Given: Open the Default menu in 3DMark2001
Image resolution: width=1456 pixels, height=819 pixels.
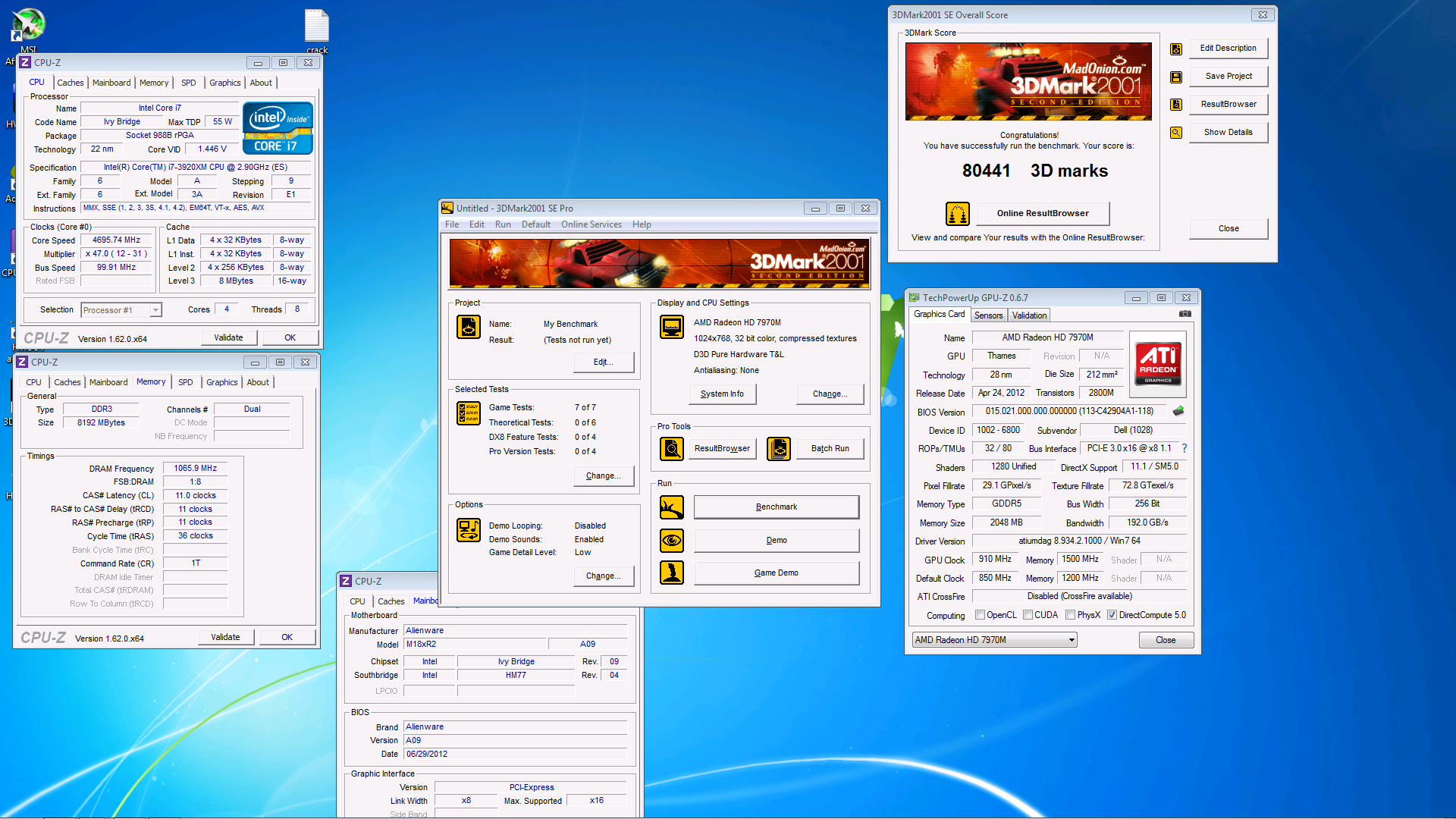Looking at the screenshot, I should click(x=536, y=224).
